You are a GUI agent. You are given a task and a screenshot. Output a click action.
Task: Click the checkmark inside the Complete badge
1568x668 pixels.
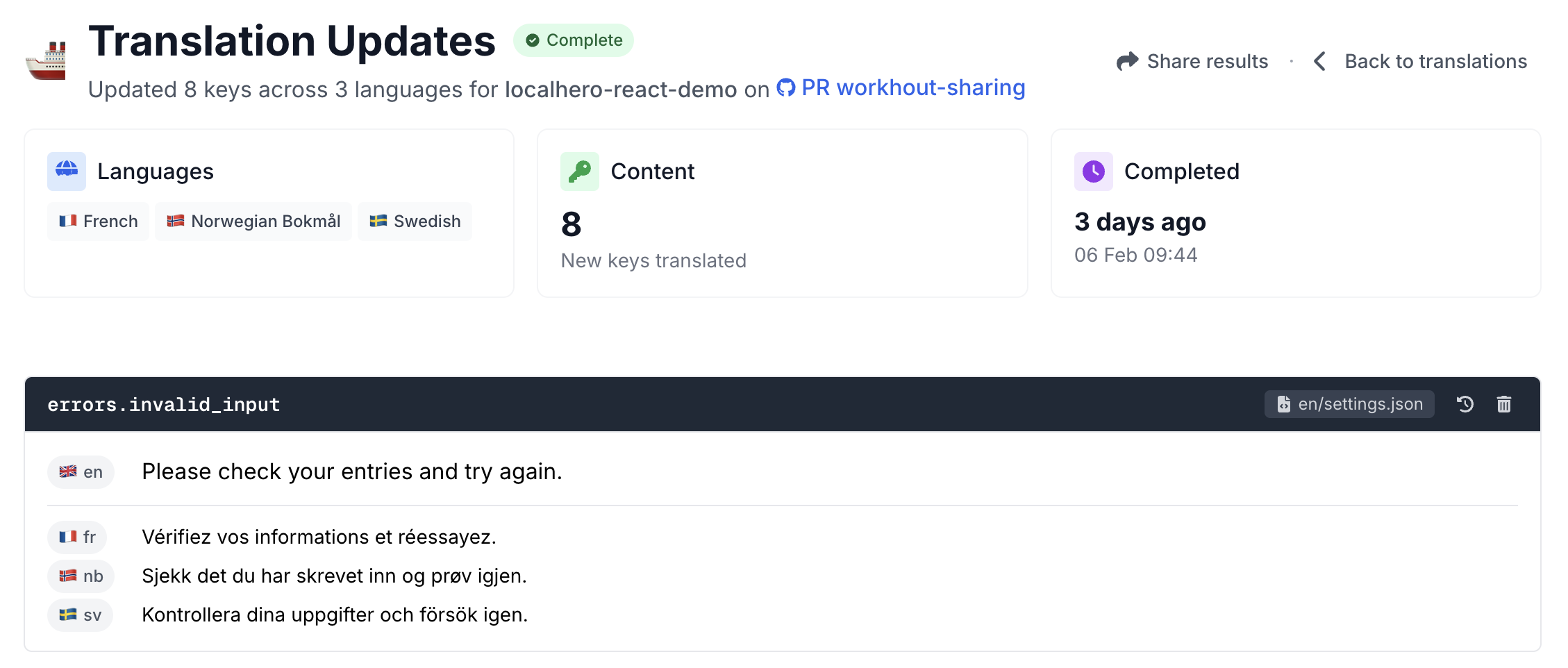[533, 40]
